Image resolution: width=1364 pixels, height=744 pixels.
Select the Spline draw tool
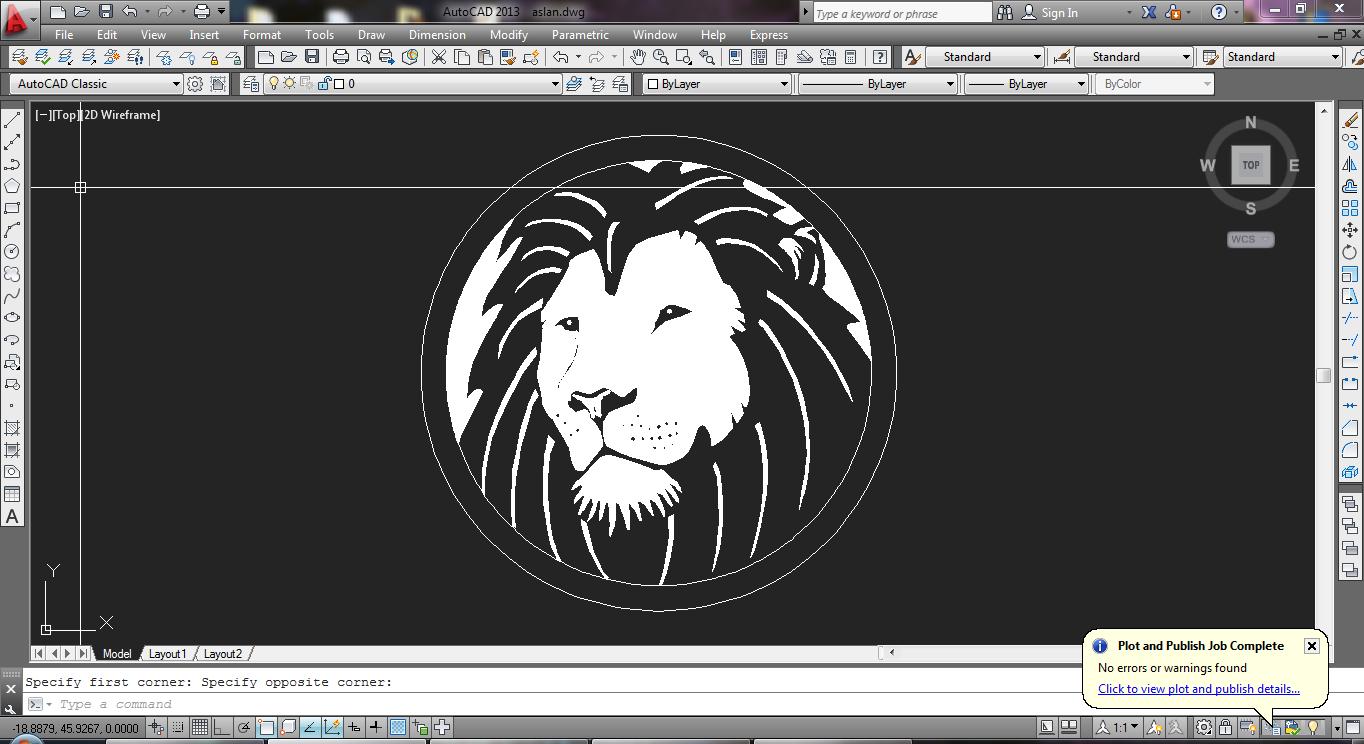(12, 296)
